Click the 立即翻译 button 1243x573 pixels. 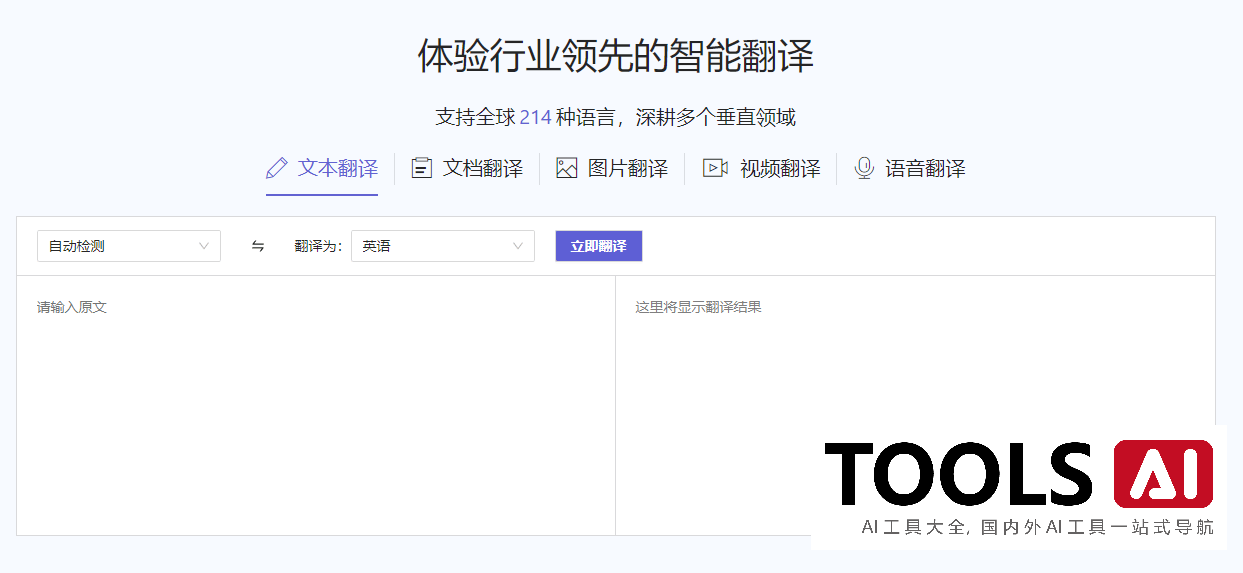click(599, 246)
